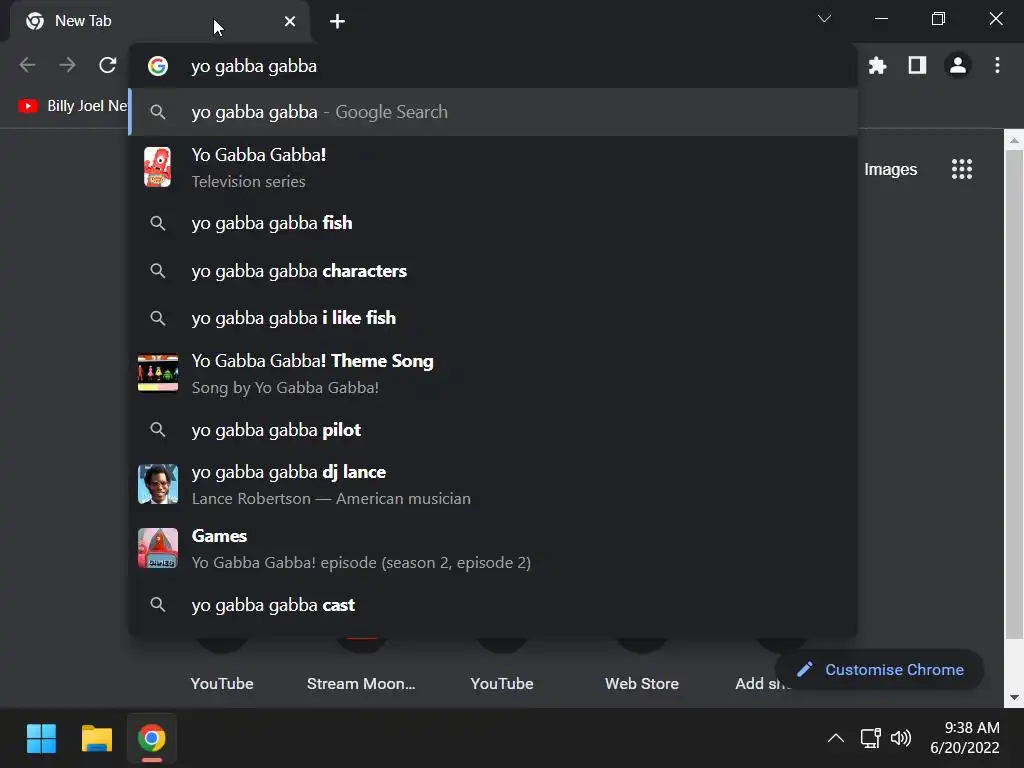Expand the tab search chevron
Viewport: 1024px width, 768px height.
tap(824, 19)
